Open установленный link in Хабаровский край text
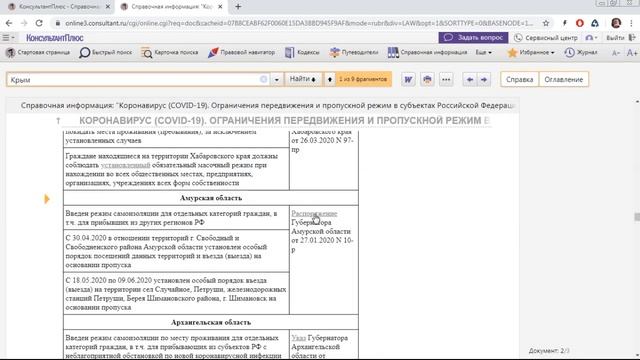This screenshot has height=360, width=640. pos(125,165)
